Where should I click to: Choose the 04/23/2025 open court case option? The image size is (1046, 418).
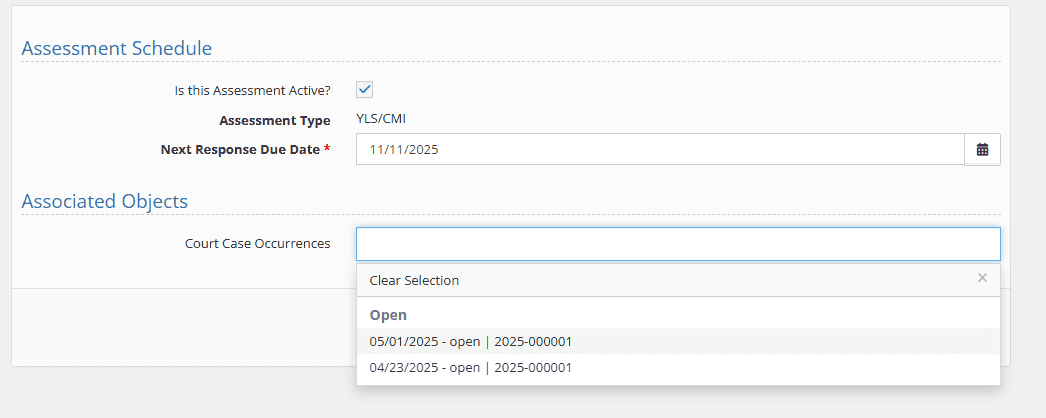pyautogui.click(x=470, y=368)
